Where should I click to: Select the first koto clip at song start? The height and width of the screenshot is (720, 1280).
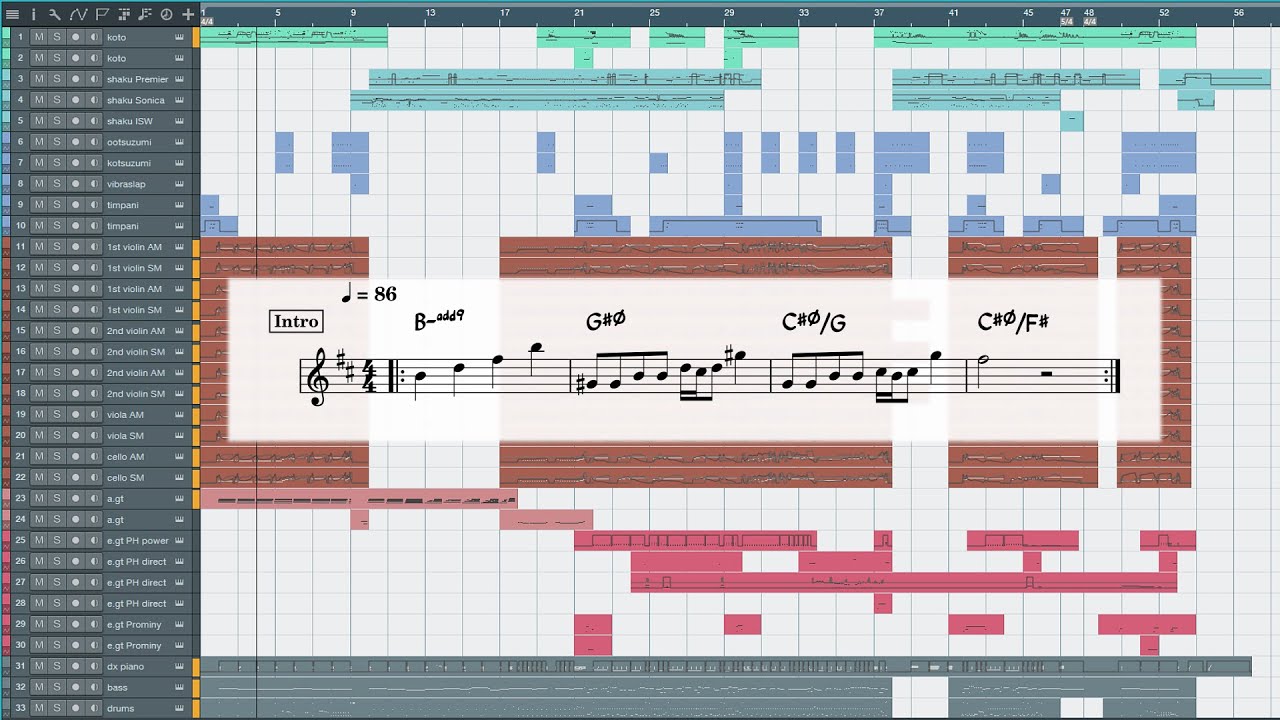point(294,37)
